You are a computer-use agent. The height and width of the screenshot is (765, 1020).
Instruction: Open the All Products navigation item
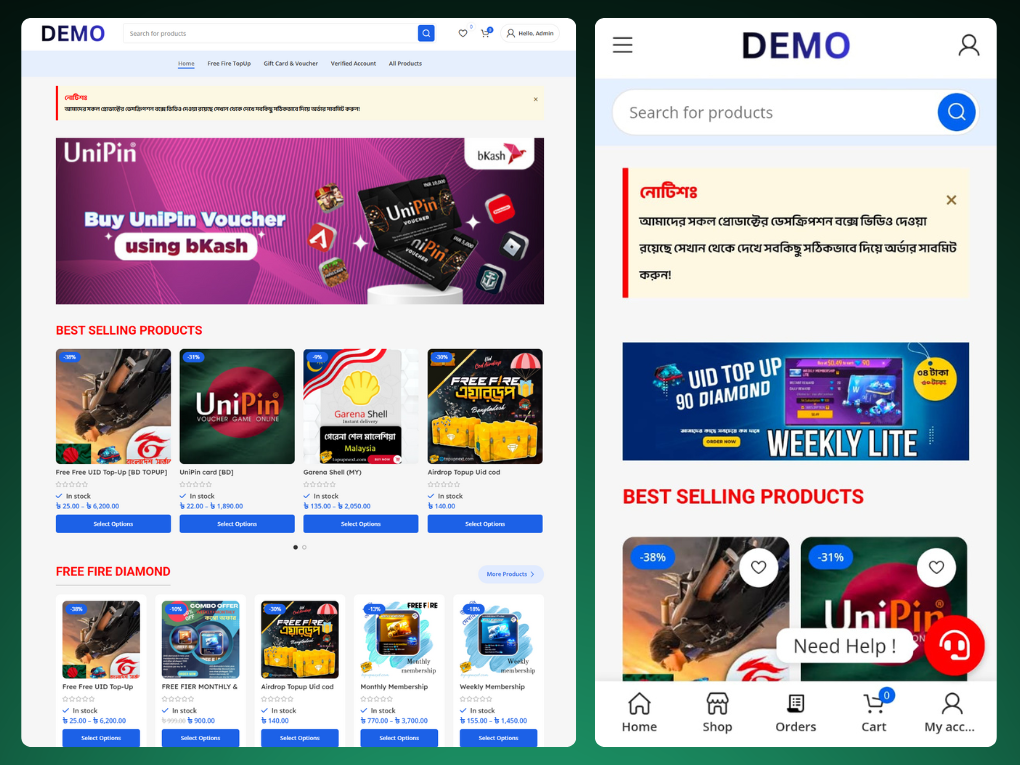[405, 63]
